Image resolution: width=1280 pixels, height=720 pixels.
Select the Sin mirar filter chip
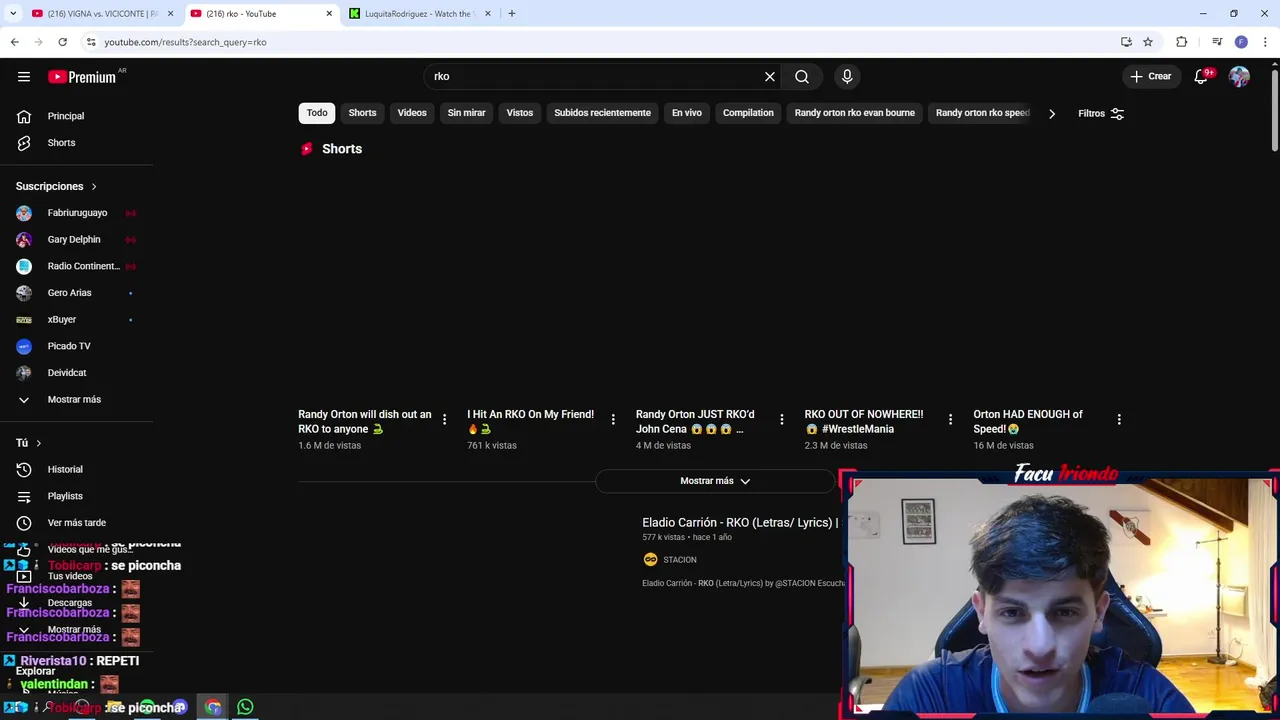point(466,113)
